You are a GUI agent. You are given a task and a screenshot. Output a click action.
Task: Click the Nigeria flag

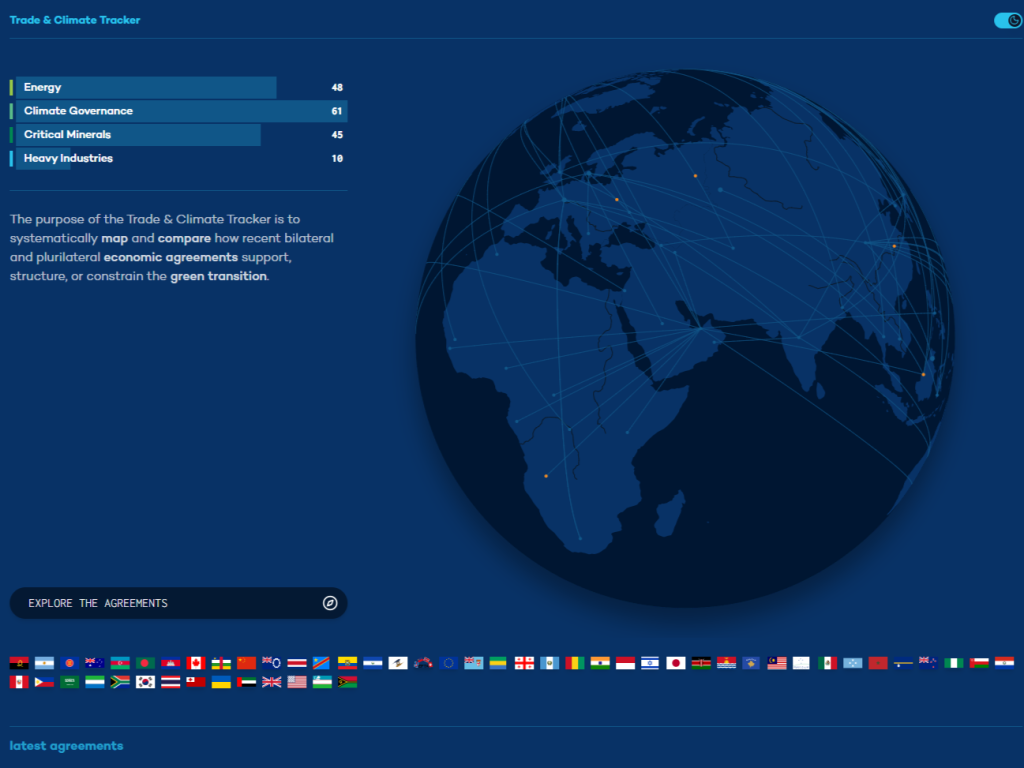(x=954, y=663)
